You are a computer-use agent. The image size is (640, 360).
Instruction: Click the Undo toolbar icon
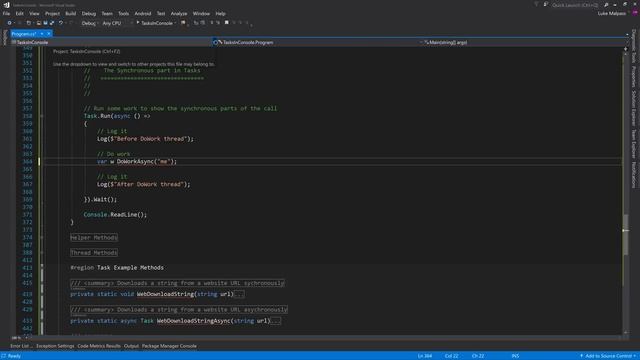click(61, 23)
